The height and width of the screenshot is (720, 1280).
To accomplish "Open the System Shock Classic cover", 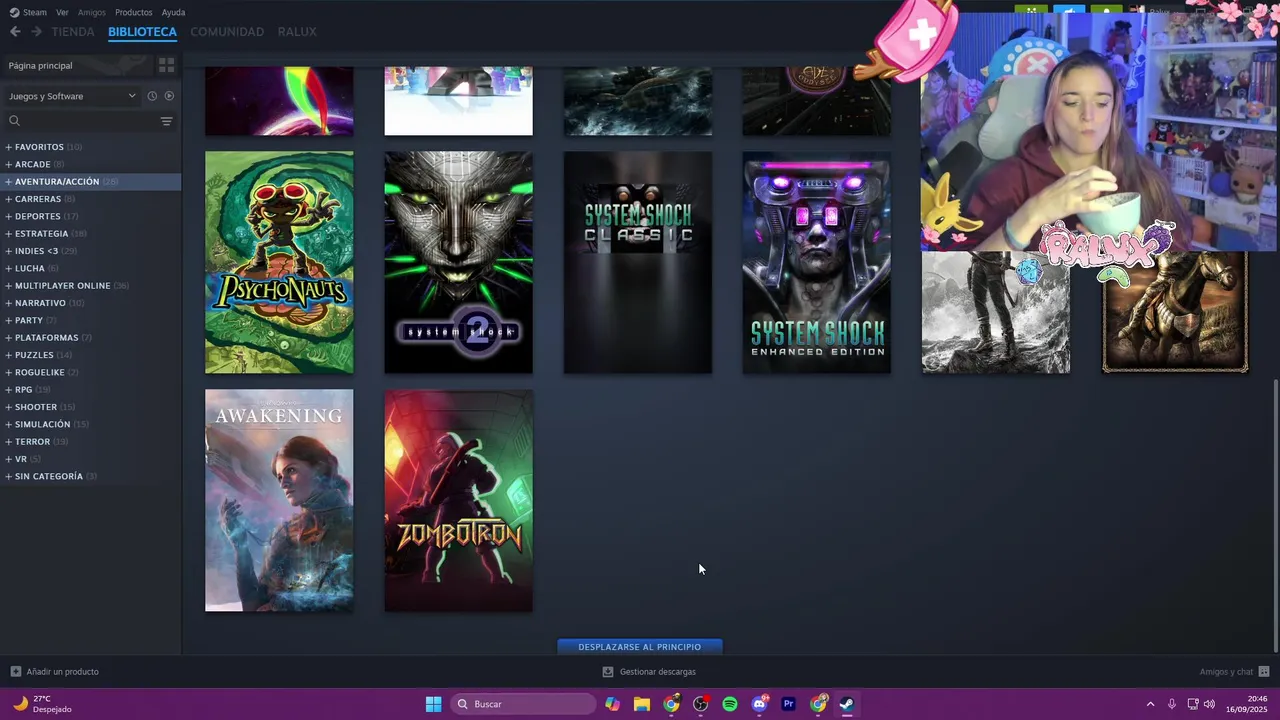I will 638,262.
